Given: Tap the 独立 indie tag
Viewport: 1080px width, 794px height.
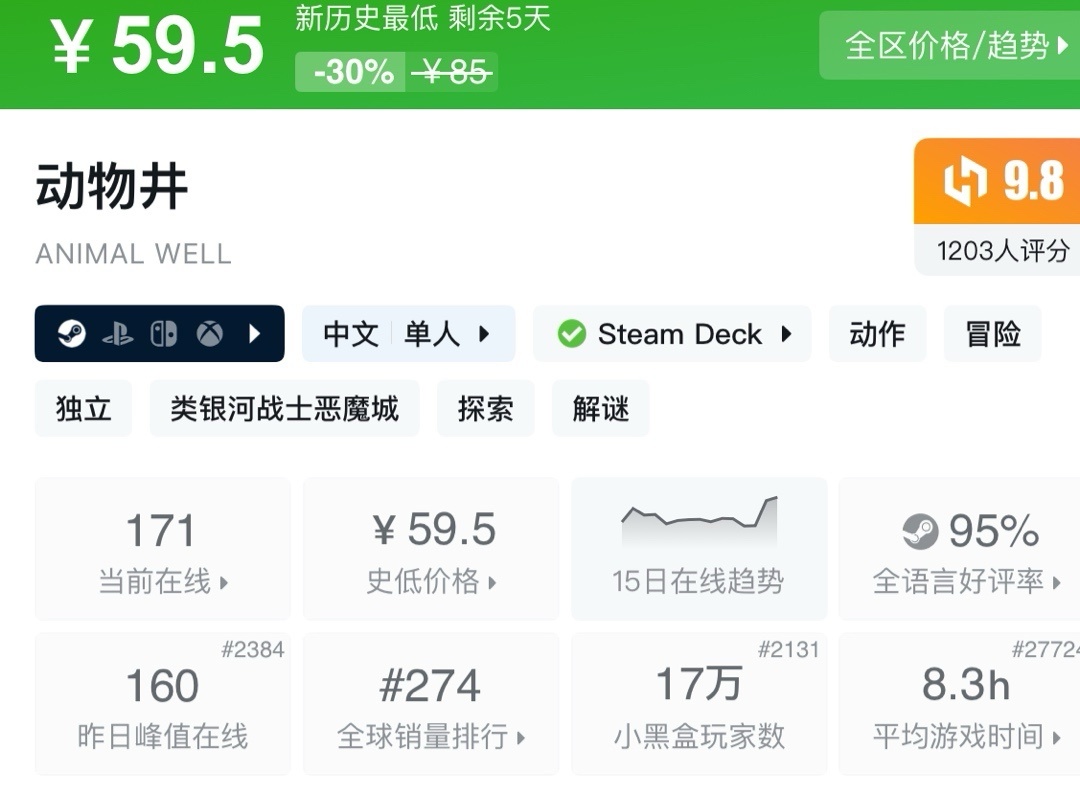Looking at the screenshot, I should point(83,408).
